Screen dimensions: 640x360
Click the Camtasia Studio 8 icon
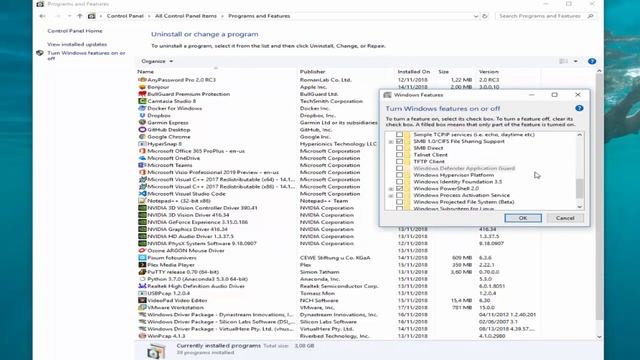click(142, 101)
